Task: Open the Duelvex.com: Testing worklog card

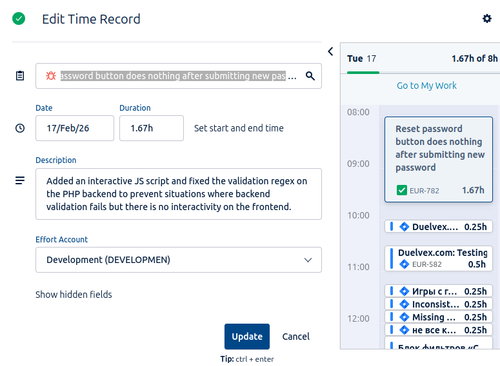Action: [438, 258]
